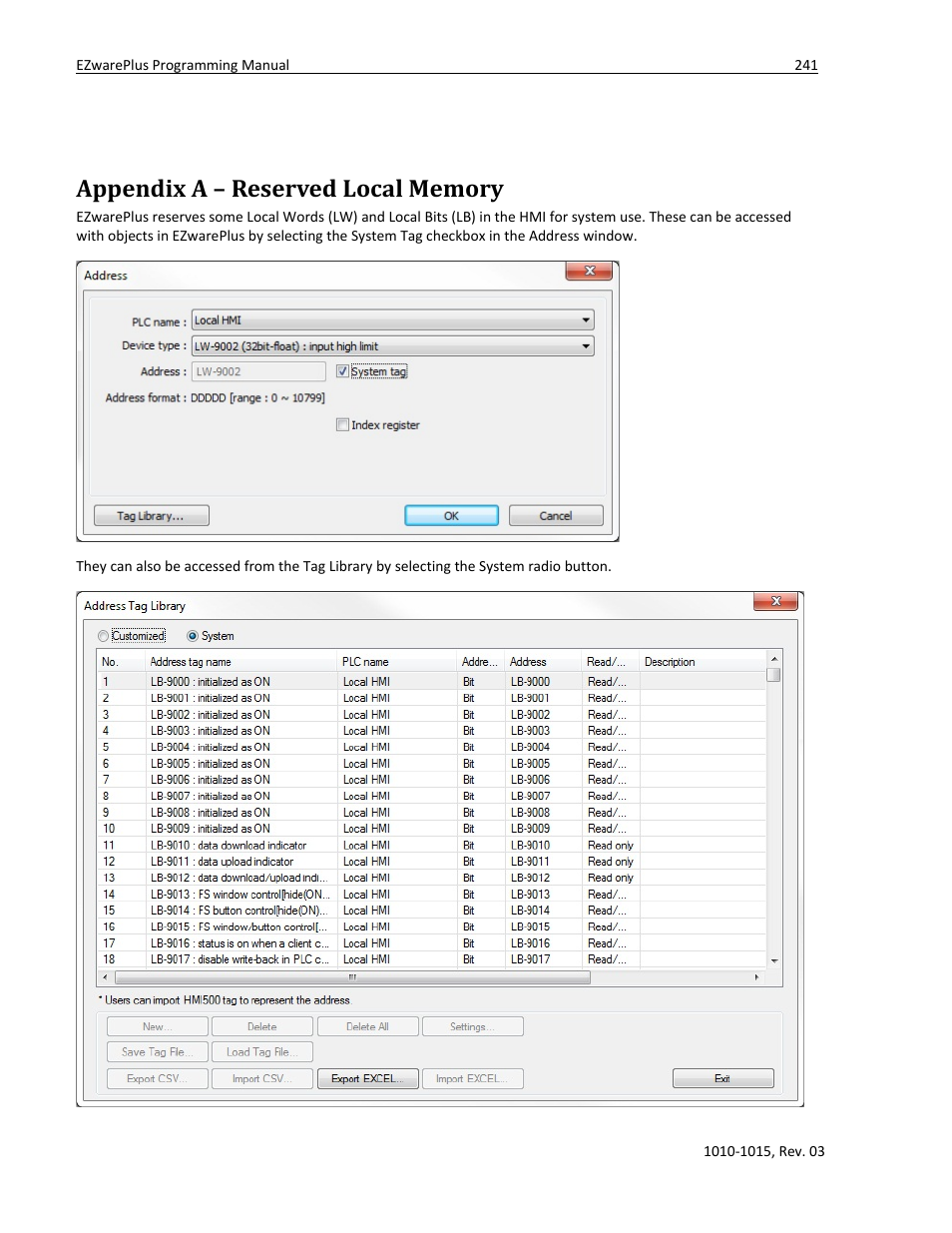
Task: Click the horizontal scrollbar thumb
Action: pos(351,977)
